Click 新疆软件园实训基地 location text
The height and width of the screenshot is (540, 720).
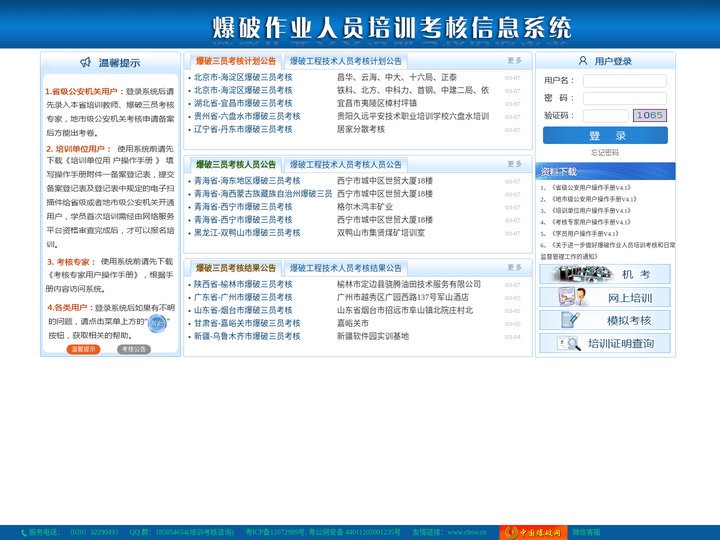373,336
